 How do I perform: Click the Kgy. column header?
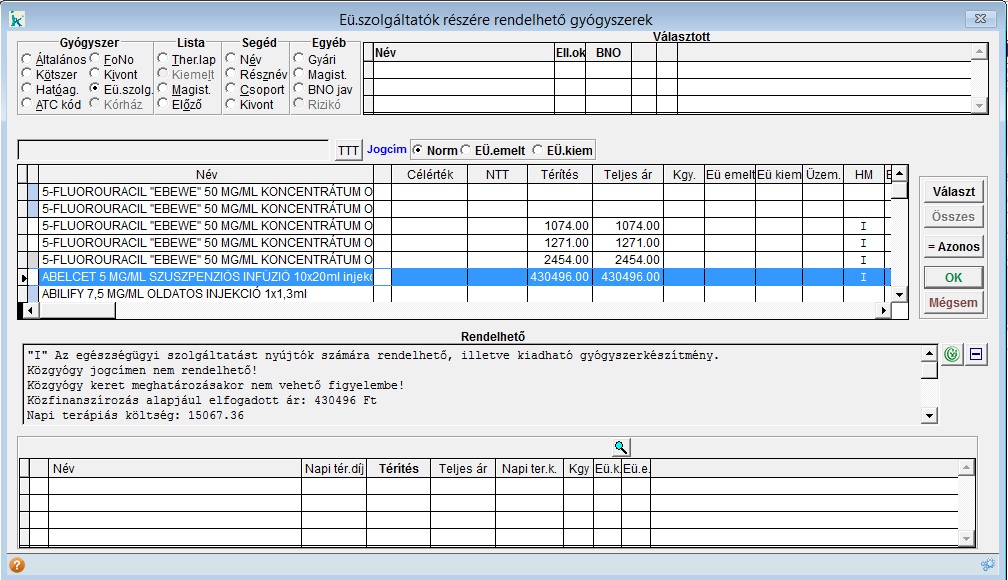click(684, 174)
